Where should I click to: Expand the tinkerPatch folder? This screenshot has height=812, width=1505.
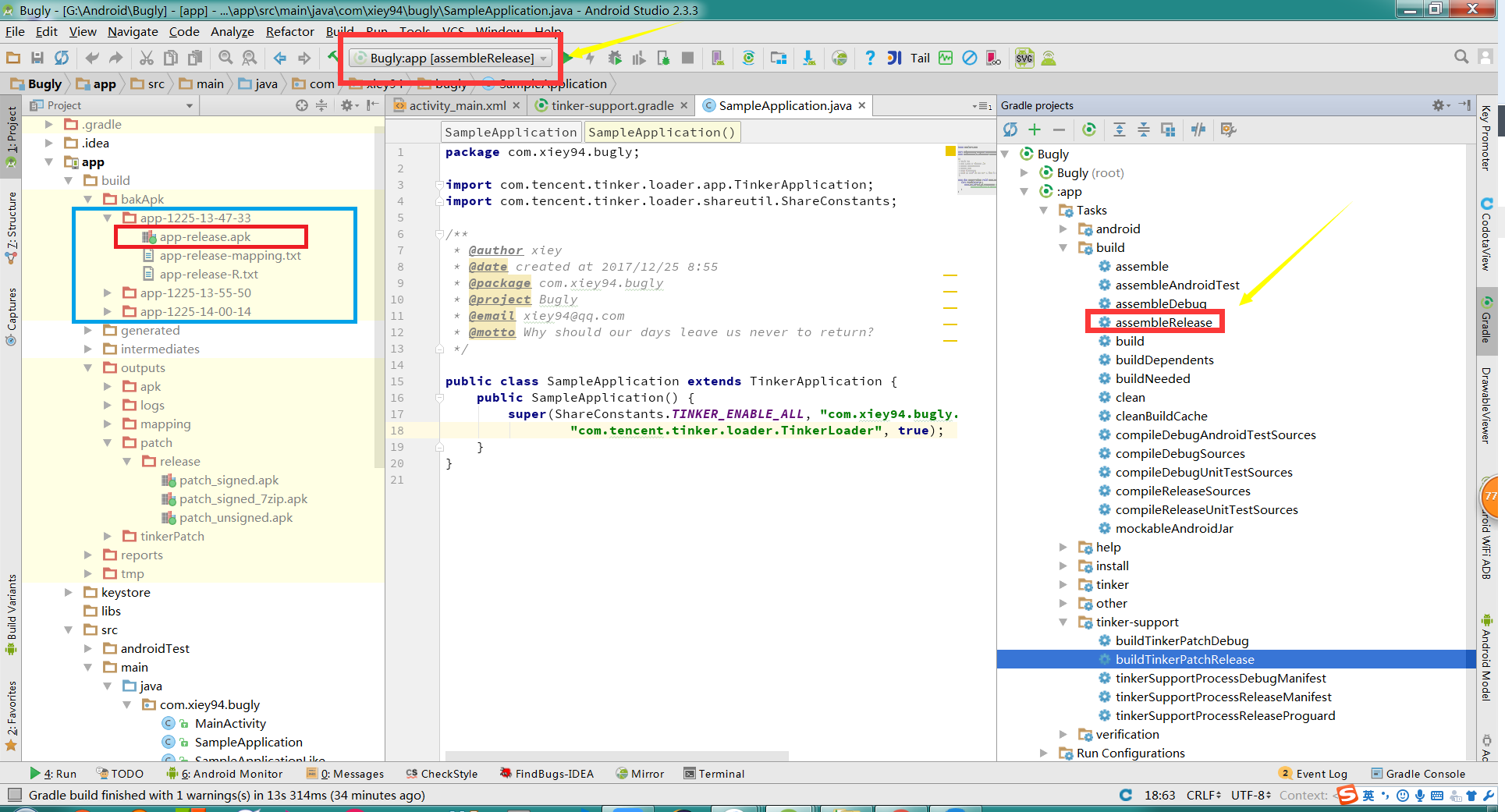point(108,537)
